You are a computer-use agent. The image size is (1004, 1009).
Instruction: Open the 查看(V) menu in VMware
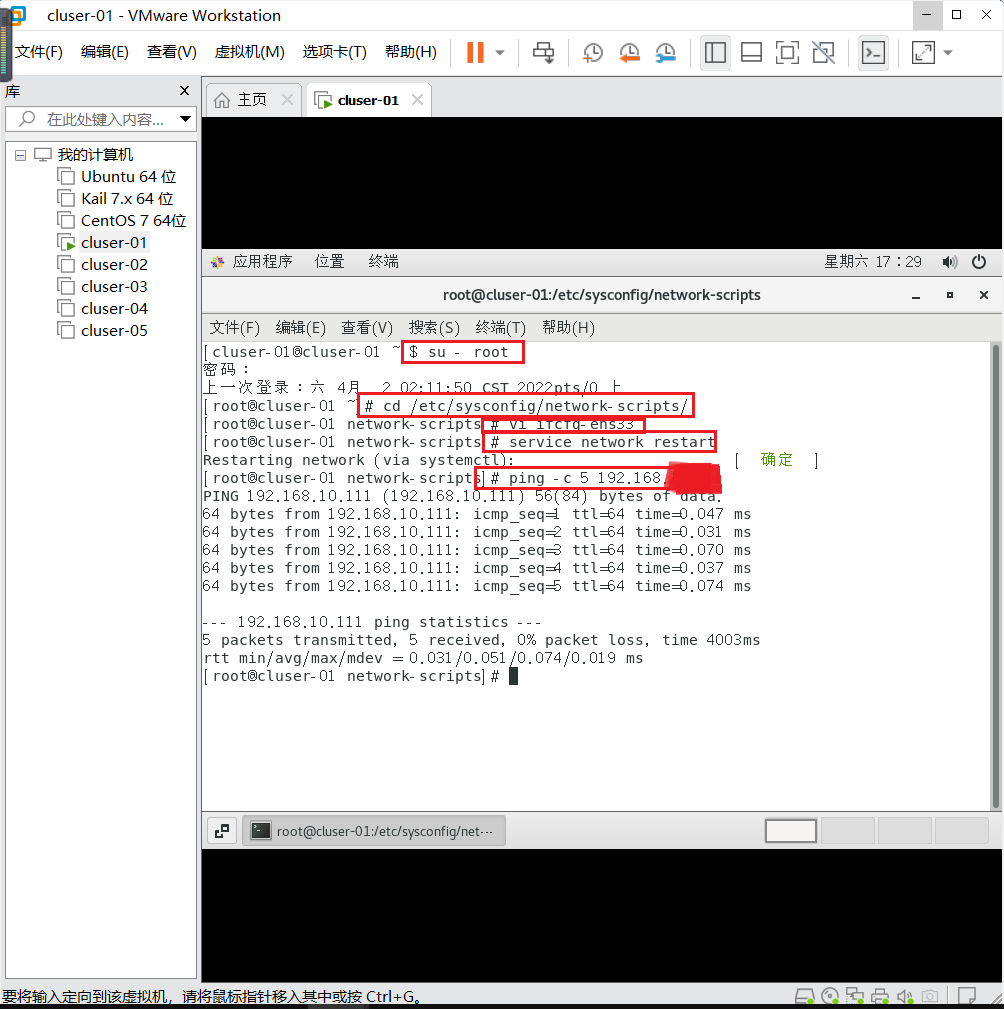(x=172, y=52)
